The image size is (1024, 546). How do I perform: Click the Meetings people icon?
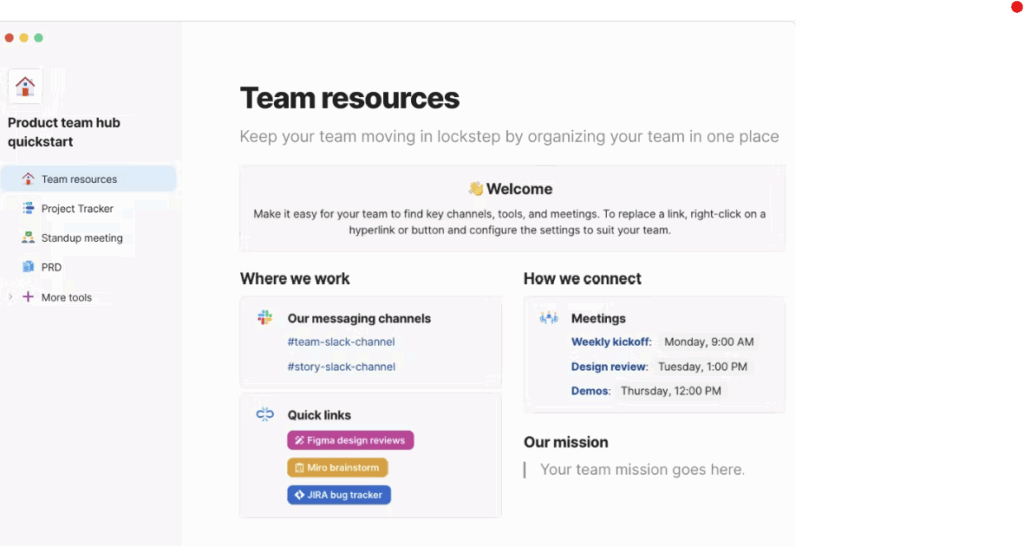pyautogui.click(x=548, y=318)
